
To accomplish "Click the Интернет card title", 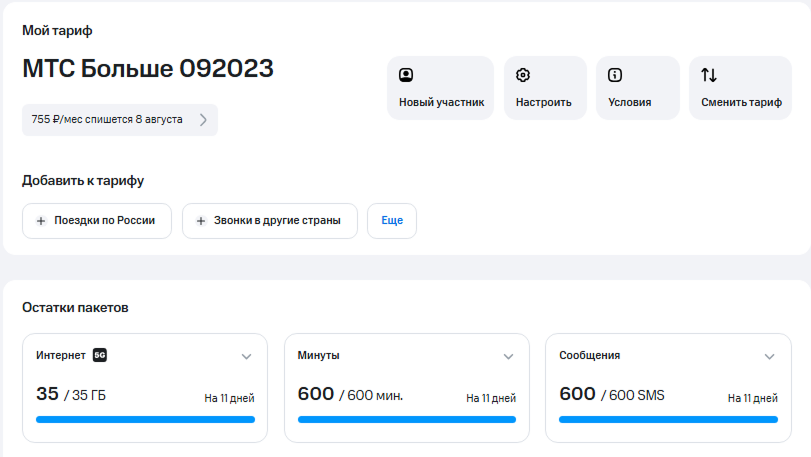I will pos(61,355).
